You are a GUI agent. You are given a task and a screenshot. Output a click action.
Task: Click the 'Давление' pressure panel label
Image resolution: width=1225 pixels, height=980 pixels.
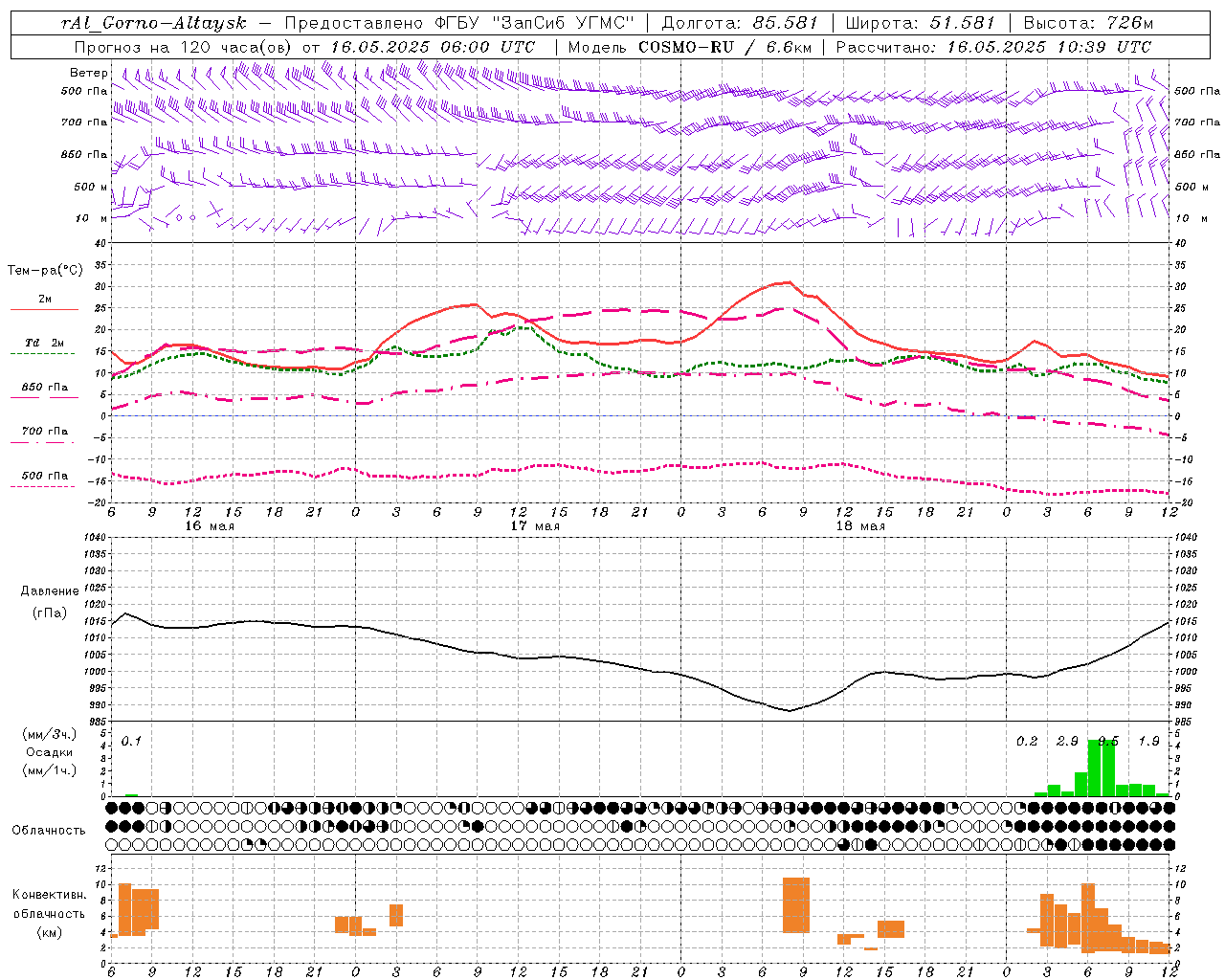pos(50,591)
